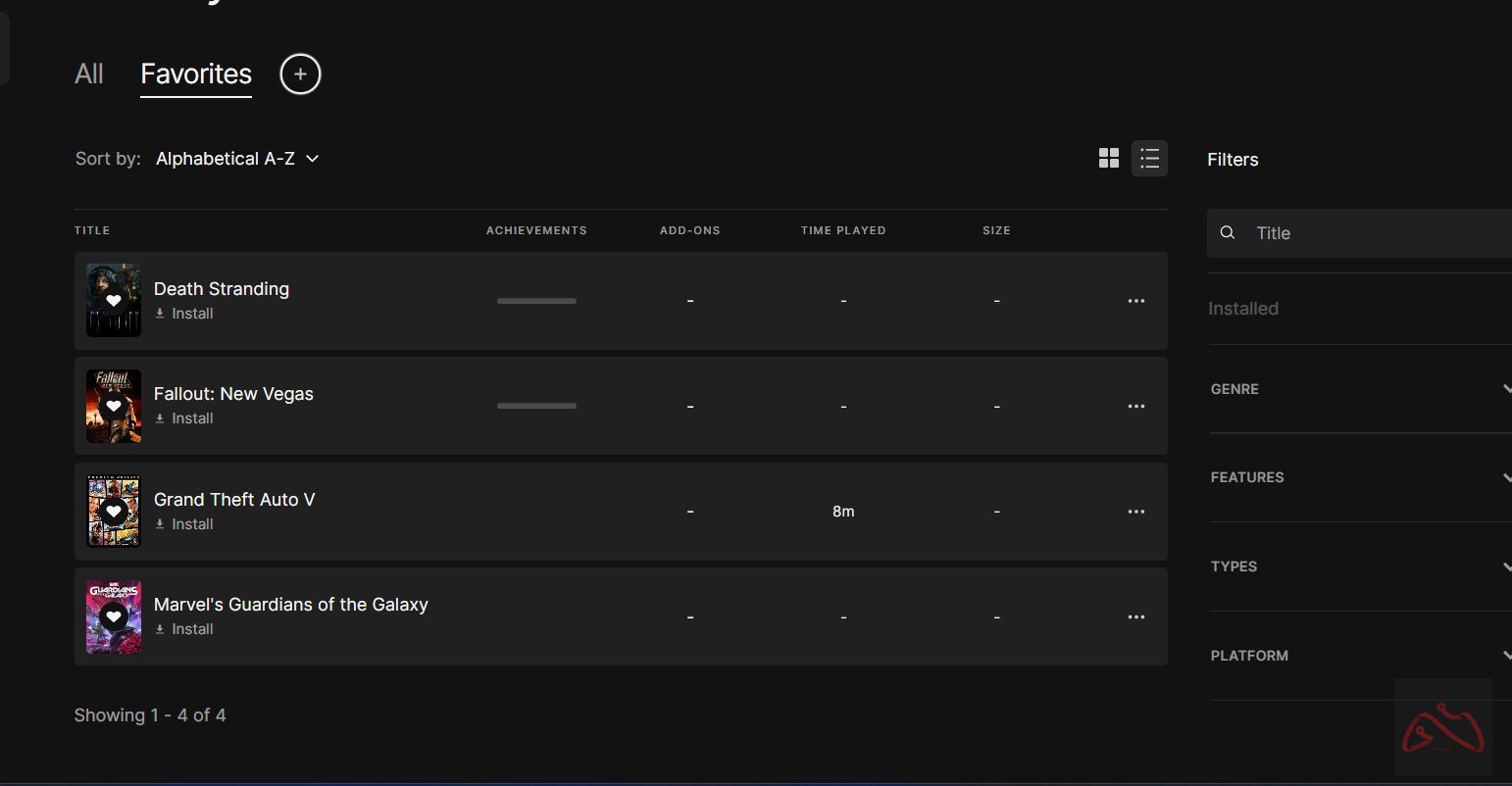The image size is (1512, 786).
Task: Toggle favorite heart on Grand Theft Auto V
Action: pos(114,512)
